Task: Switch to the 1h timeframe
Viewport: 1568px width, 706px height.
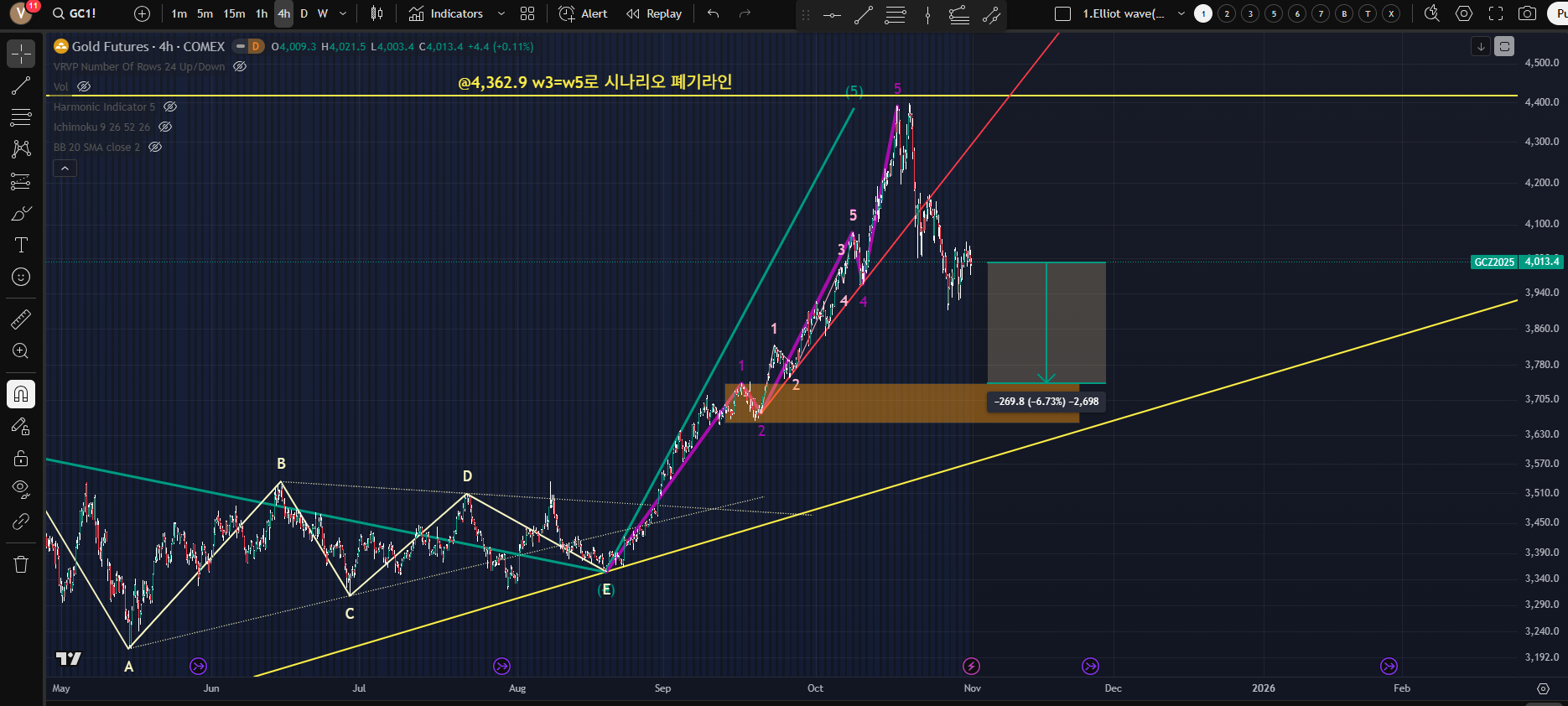Action: pos(262,13)
